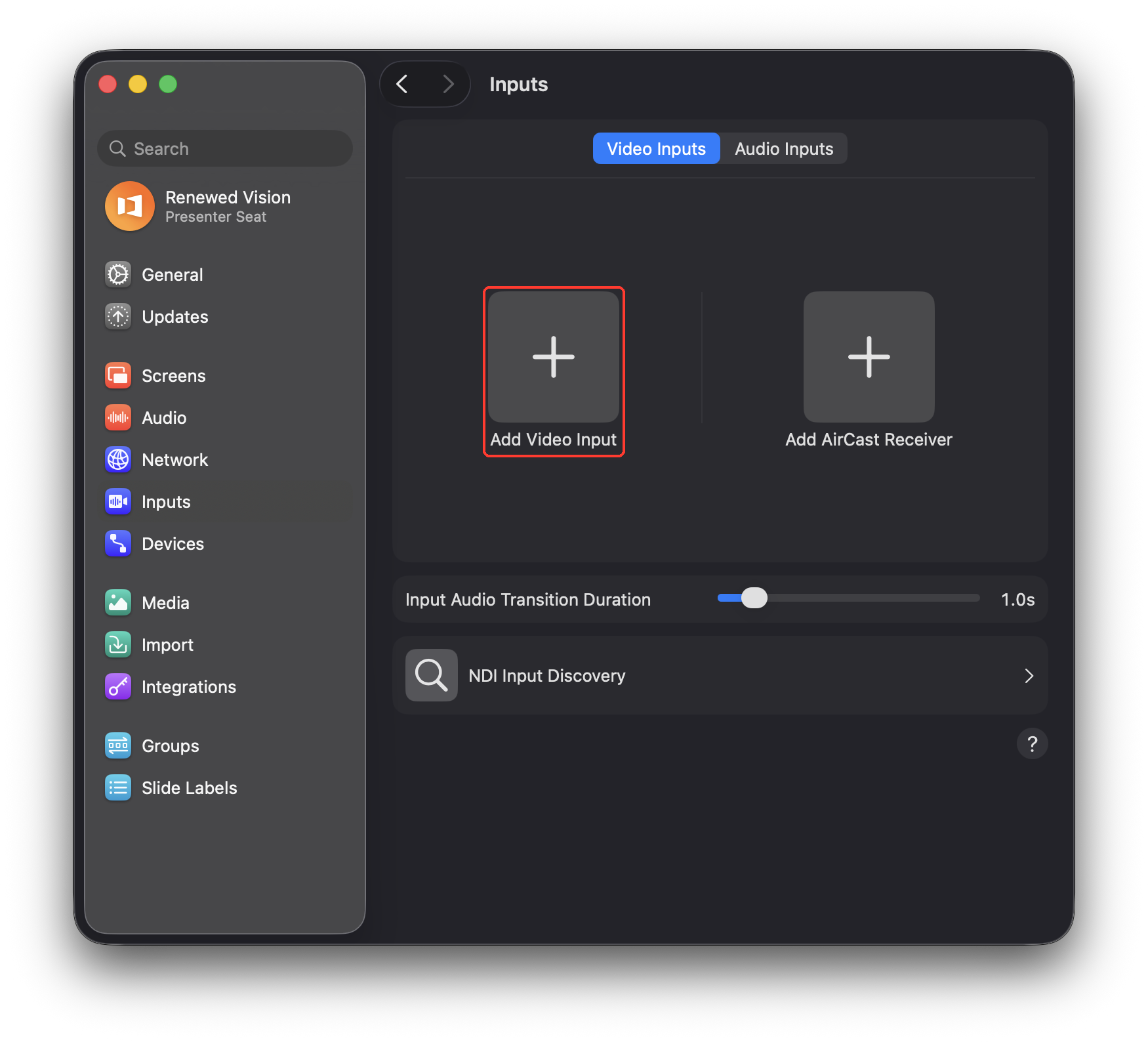Open Slide Labels list icon
The image size is (1148, 1042).
[118, 787]
